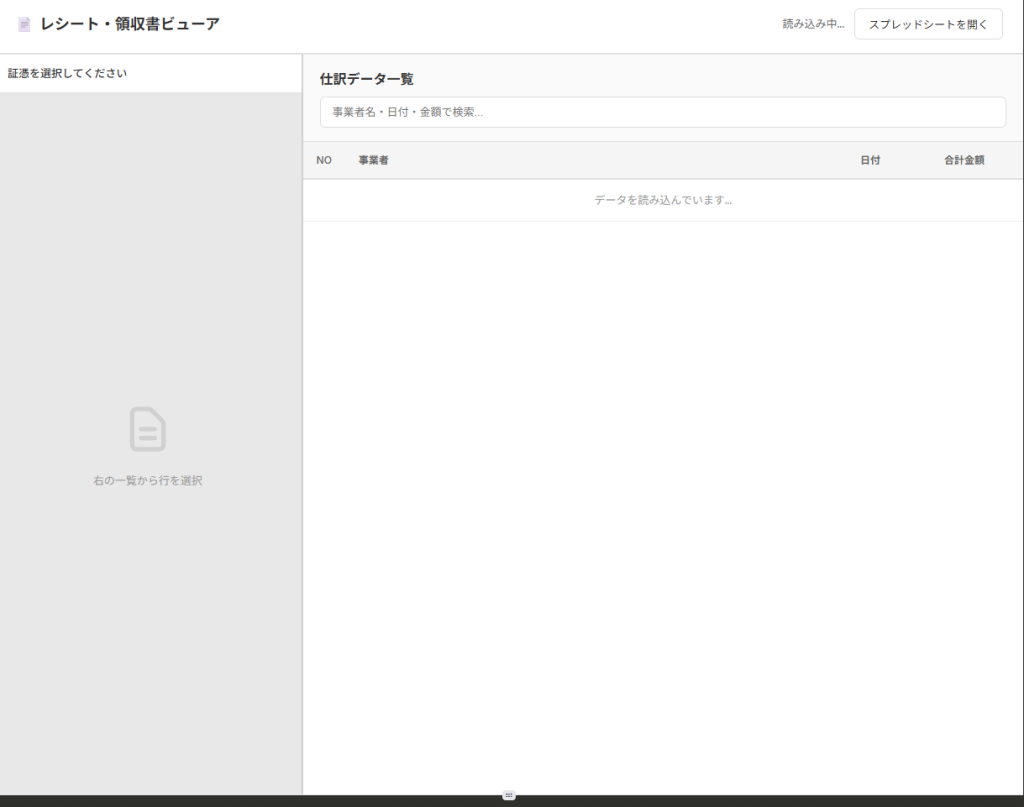Focus the 事業者名・日付・金額 search field
Viewport: 1024px width, 807px height.
coord(662,112)
